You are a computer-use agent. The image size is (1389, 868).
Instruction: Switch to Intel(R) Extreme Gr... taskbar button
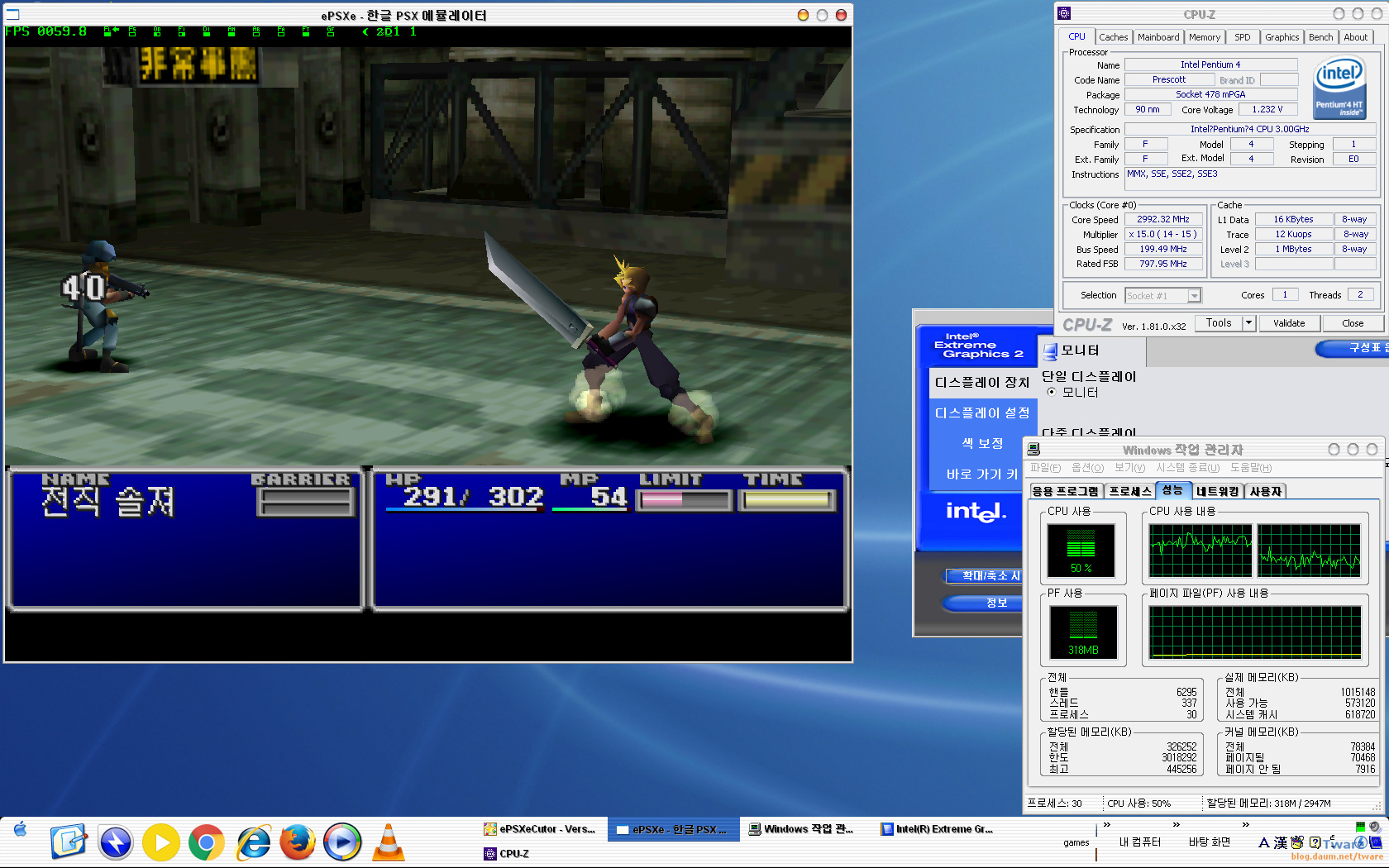[x=938, y=829]
